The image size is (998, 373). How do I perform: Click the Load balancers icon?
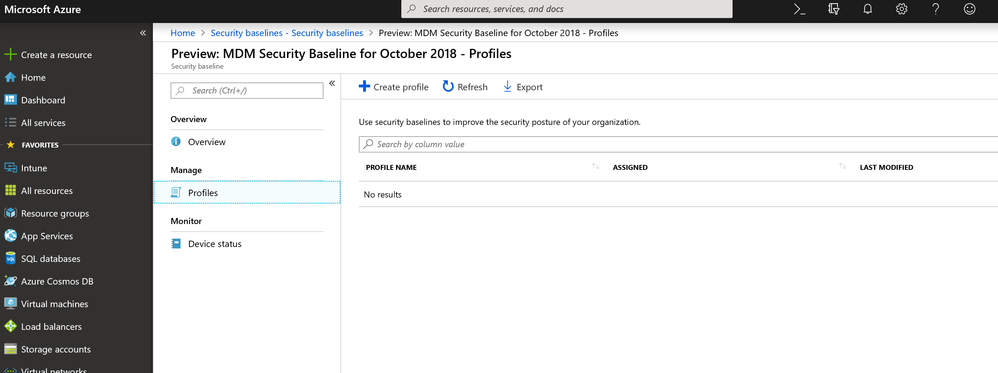tap(10, 327)
